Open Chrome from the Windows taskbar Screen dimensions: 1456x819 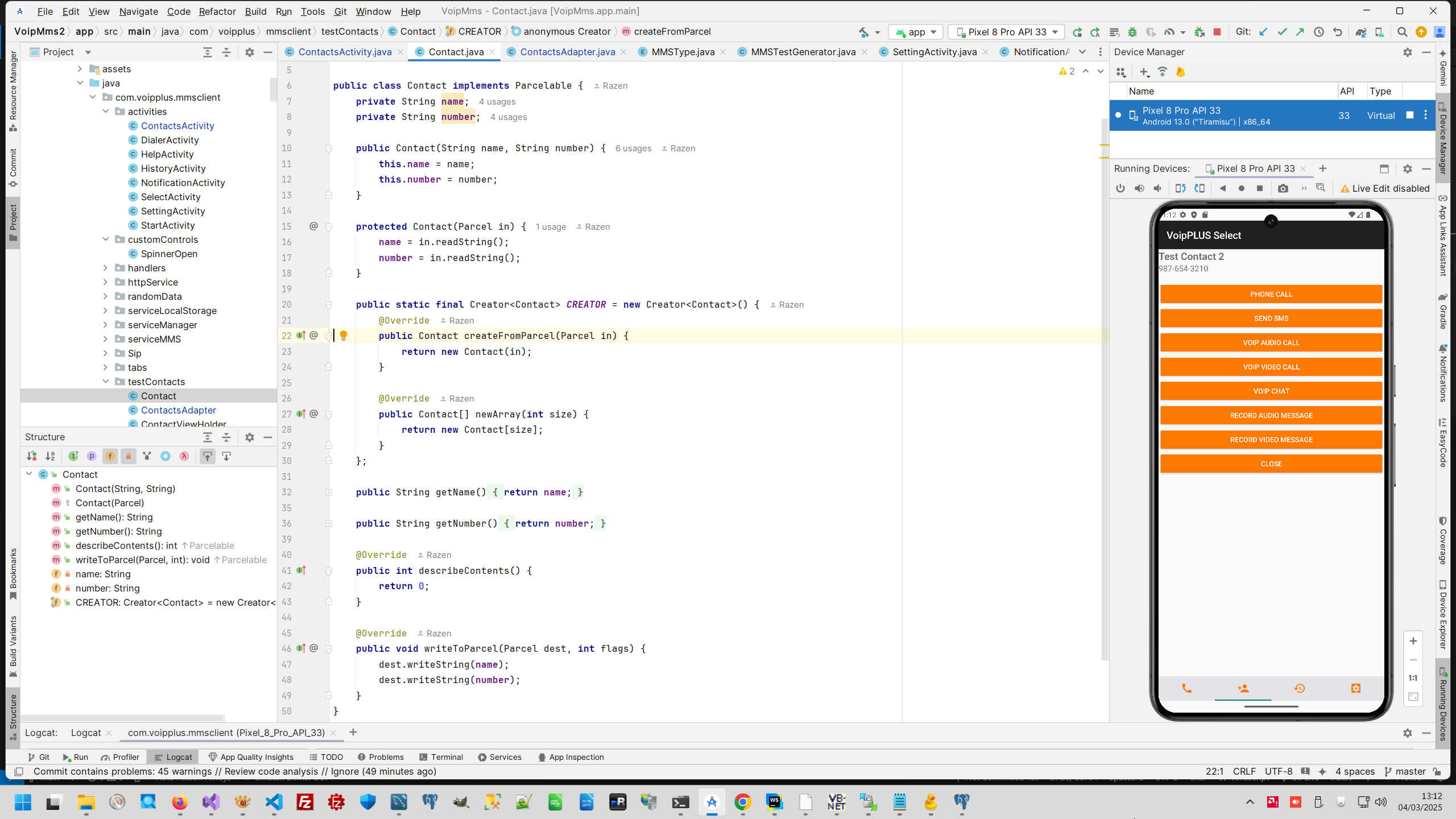pos(742,802)
